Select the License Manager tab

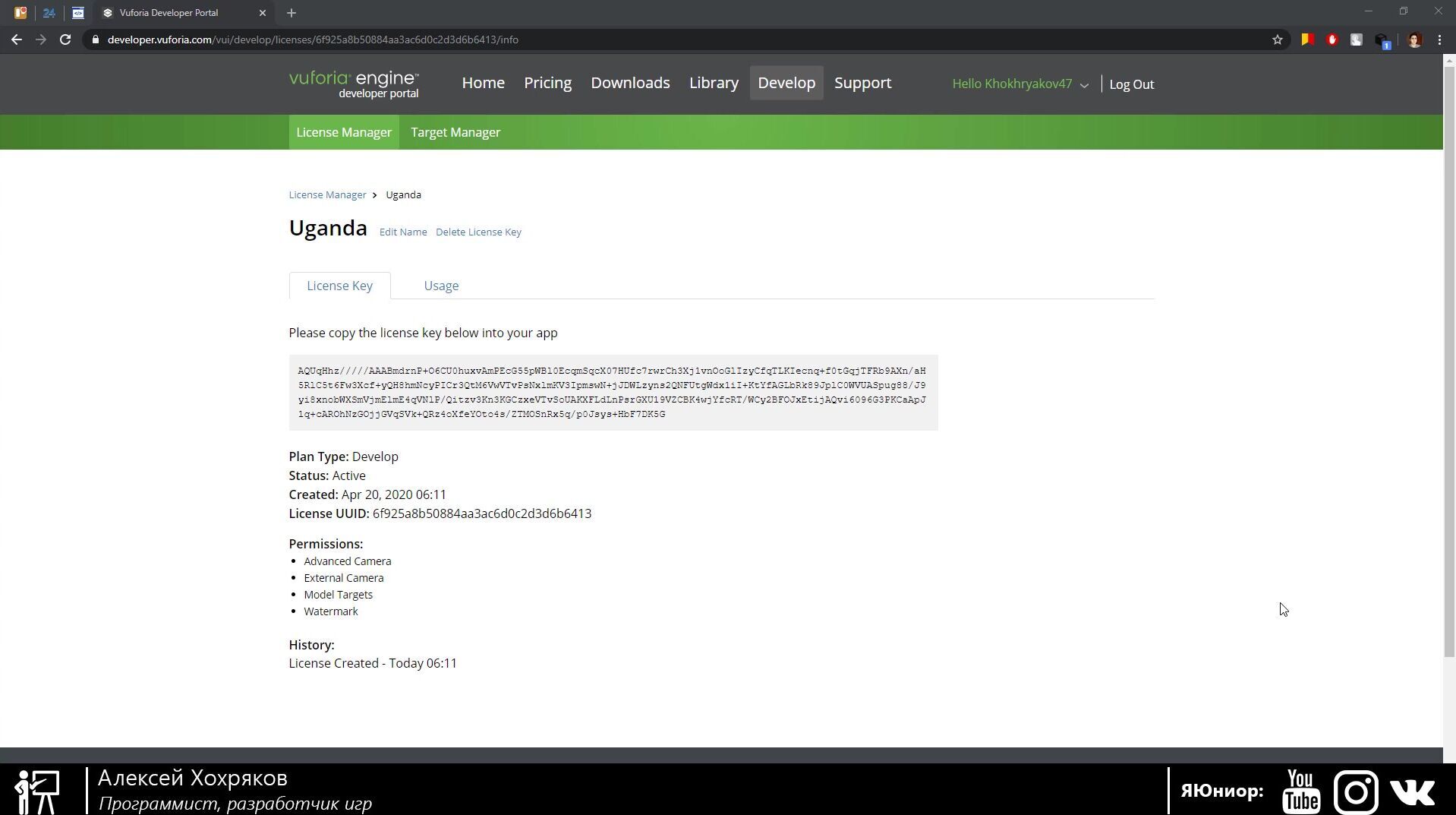(x=344, y=132)
